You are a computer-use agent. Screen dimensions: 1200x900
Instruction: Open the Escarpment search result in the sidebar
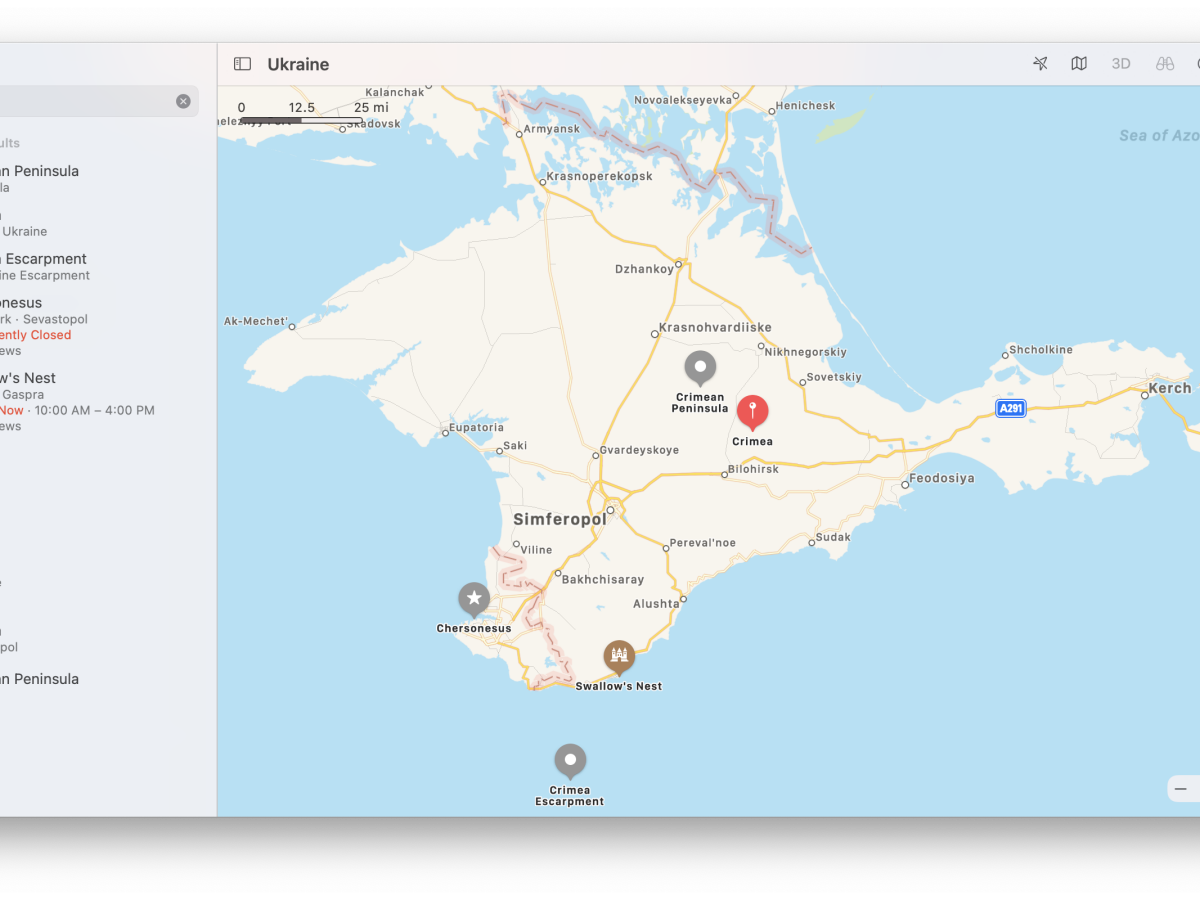tap(45, 259)
